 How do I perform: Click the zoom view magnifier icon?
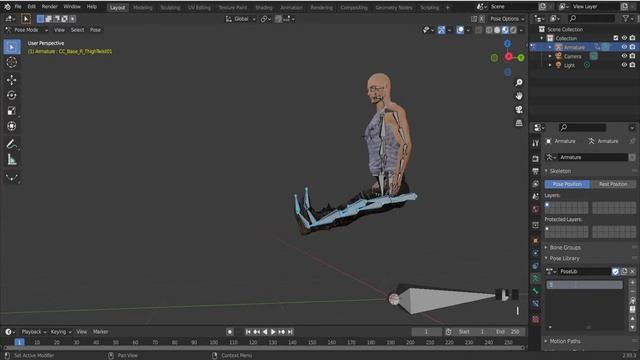[x=519, y=82]
